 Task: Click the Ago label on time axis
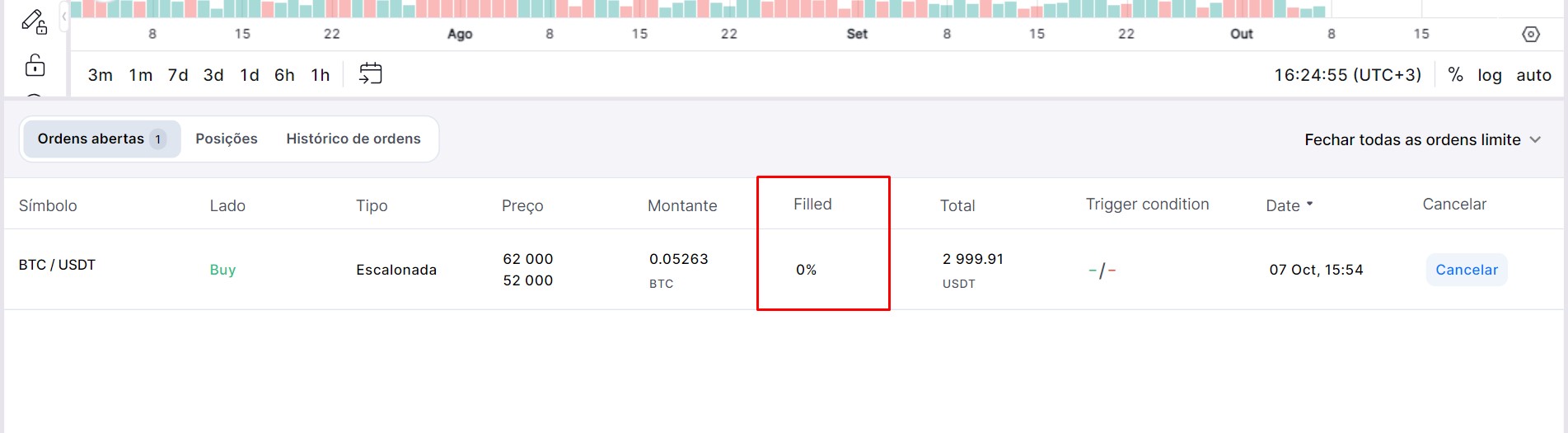click(460, 34)
